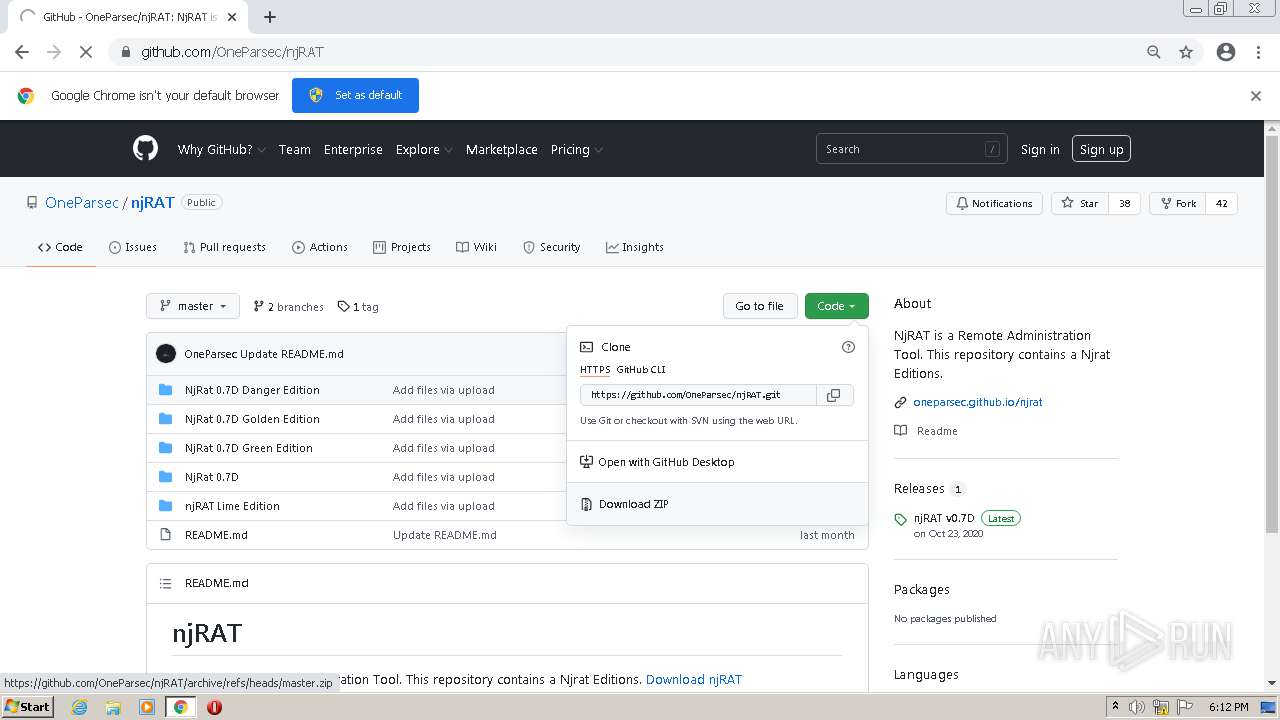Open njRAT v0.7D latest release
This screenshot has width=1280, height=720.
[x=944, y=518]
